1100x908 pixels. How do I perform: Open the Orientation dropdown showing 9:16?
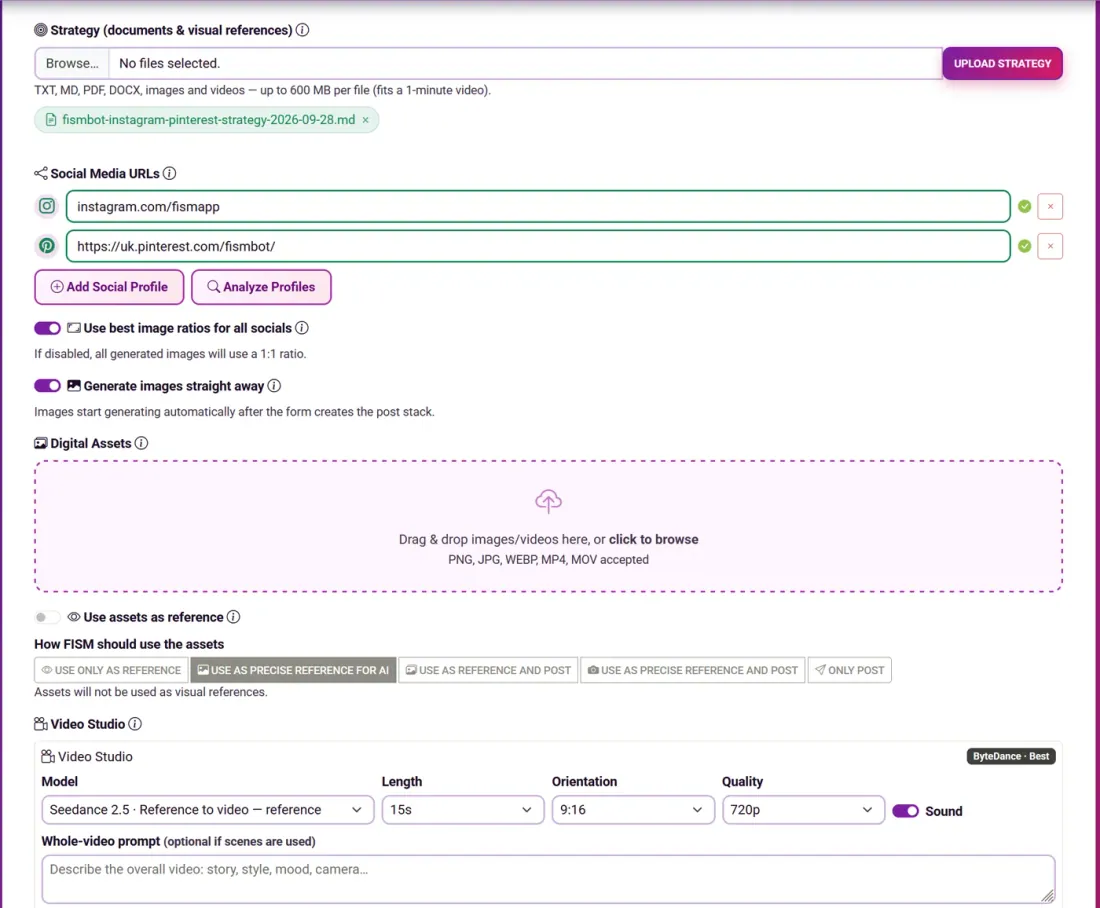click(x=633, y=810)
